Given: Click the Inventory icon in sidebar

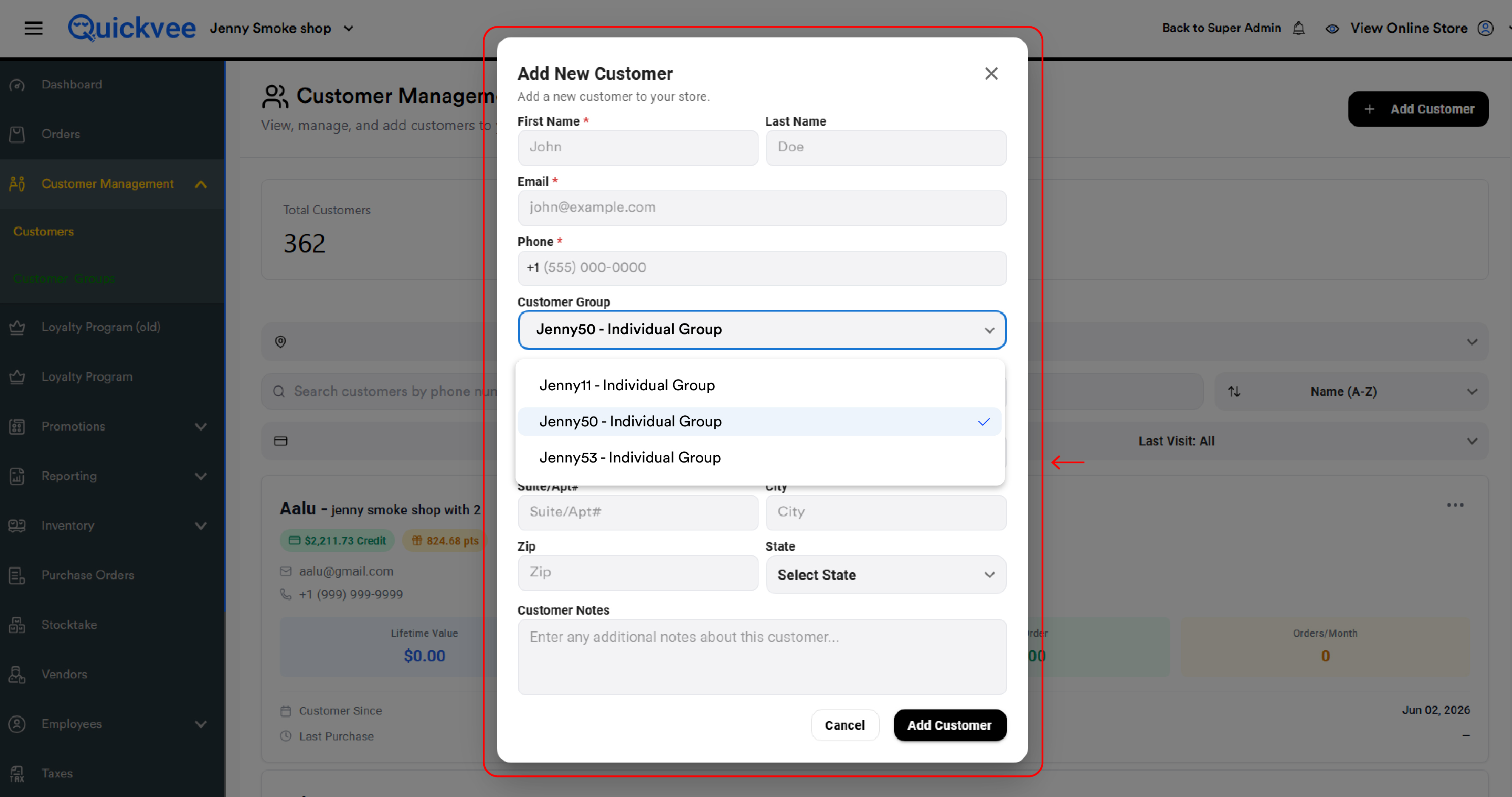Looking at the screenshot, I should [17, 525].
